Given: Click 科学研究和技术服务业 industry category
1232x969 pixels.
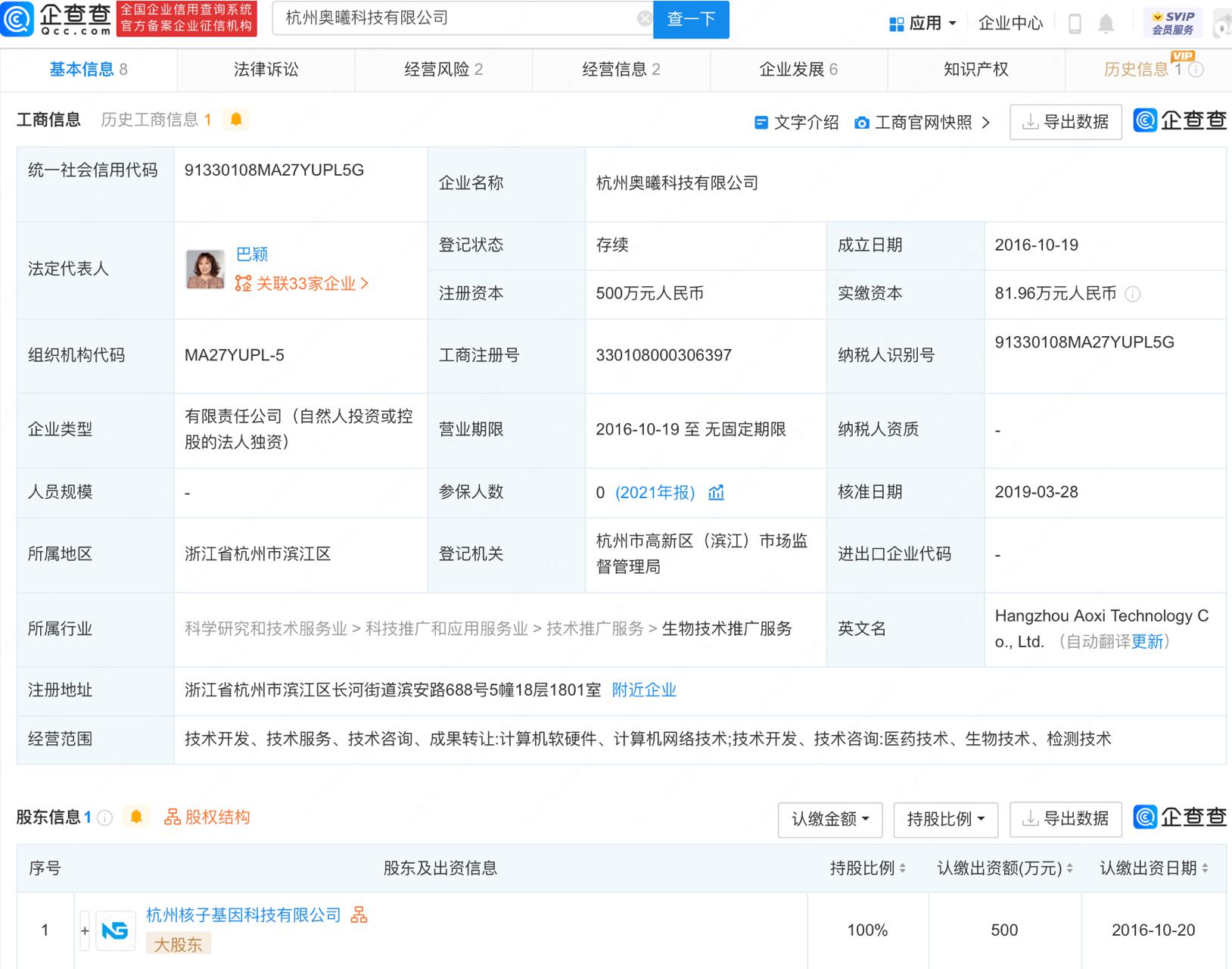Looking at the screenshot, I should [266, 629].
